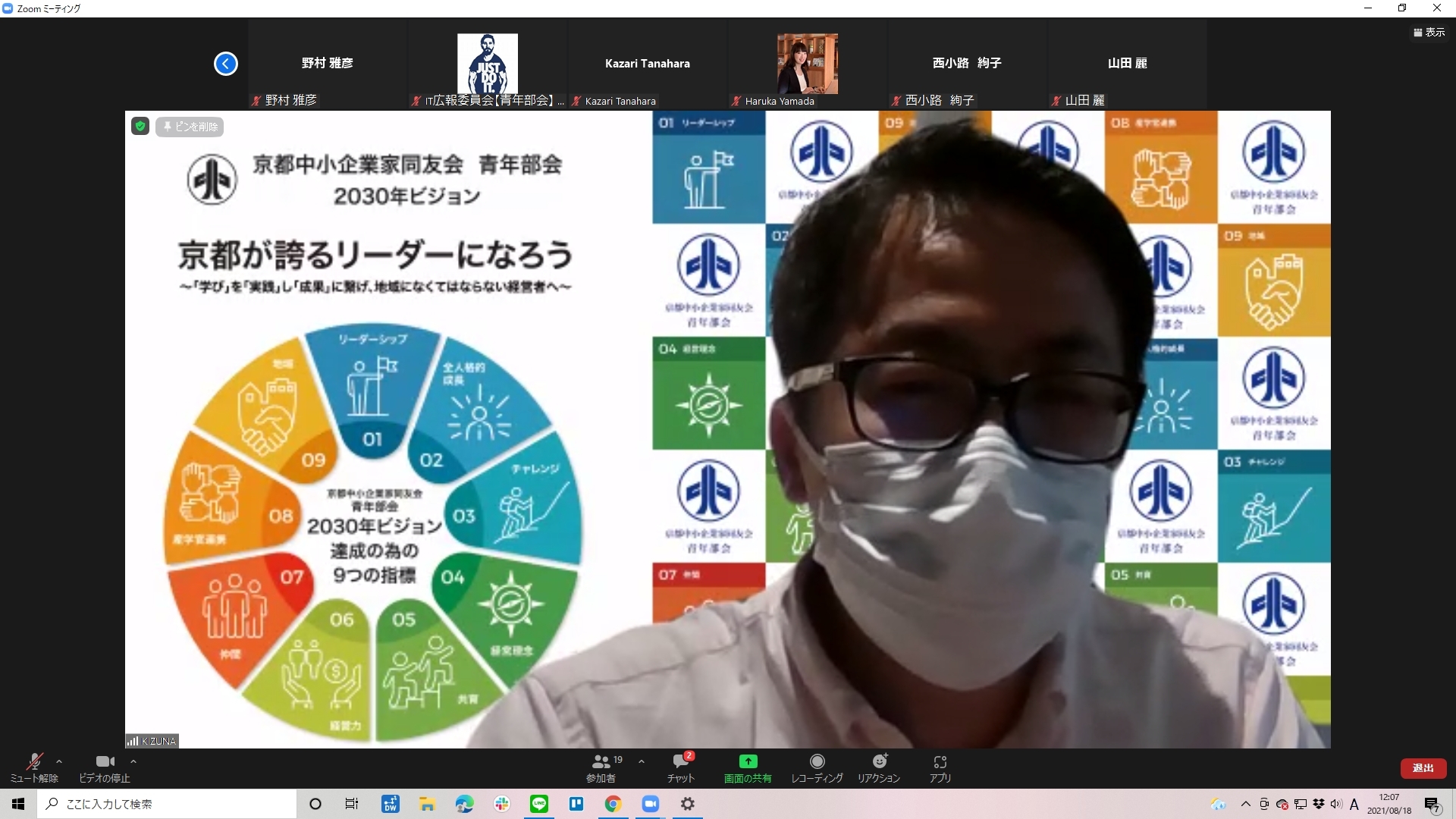This screenshot has height=819, width=1456.
Task: Open weather icon in system tray
Action: tap(1219, 804)
